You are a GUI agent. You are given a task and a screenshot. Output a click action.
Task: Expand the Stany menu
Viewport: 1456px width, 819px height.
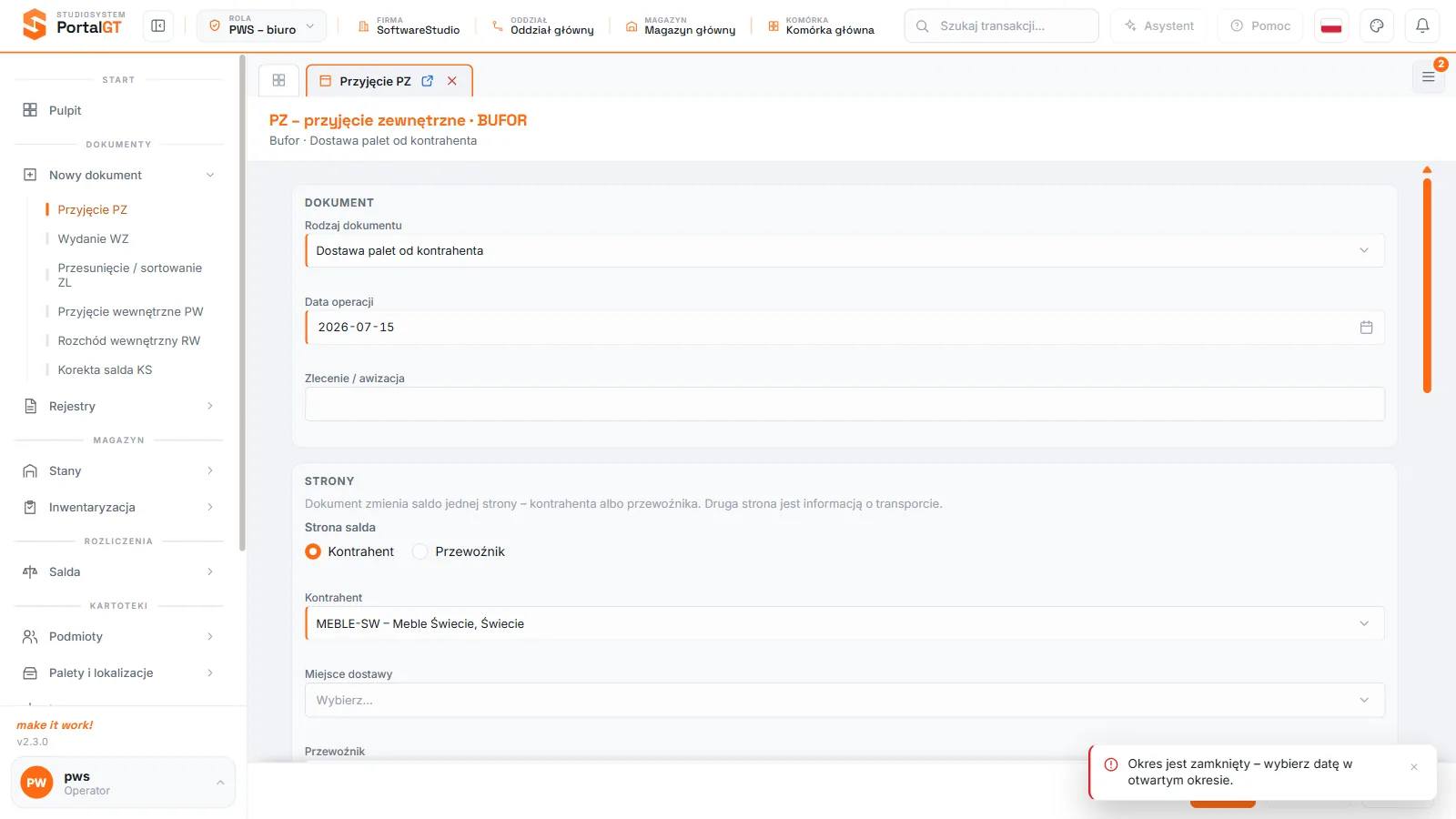click(x=119, y=470)
